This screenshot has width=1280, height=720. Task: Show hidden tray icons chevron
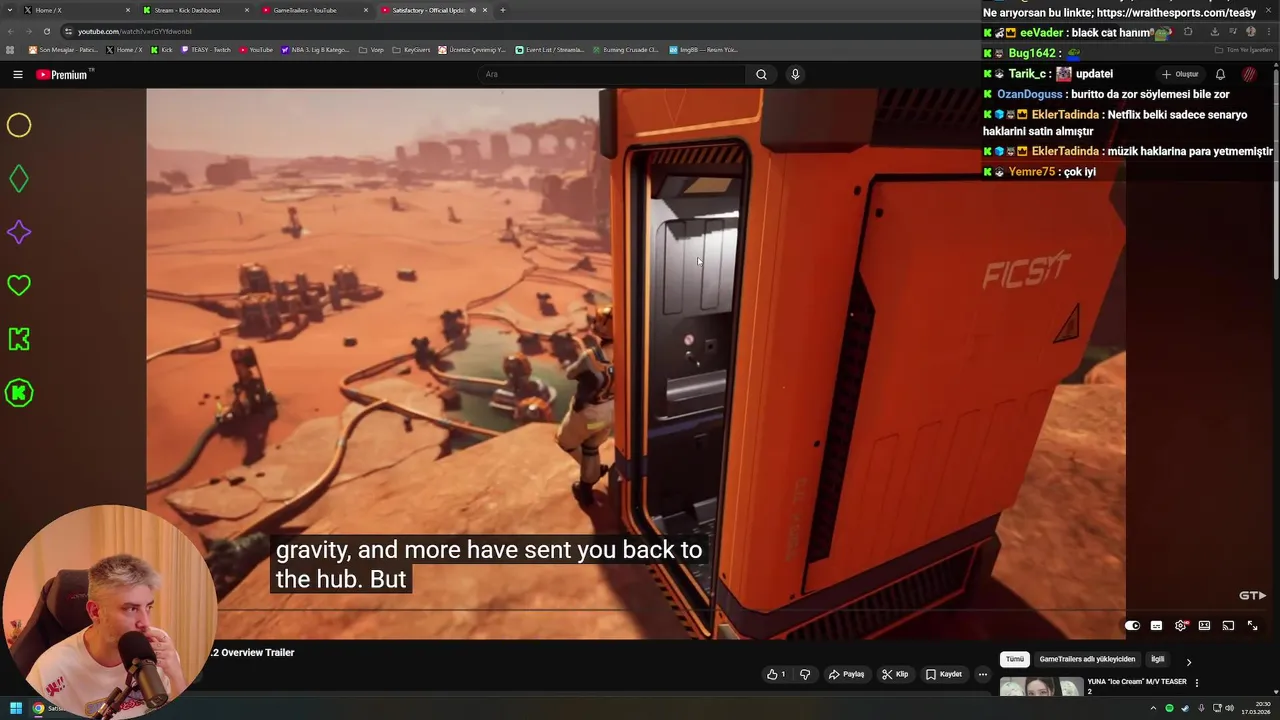(1153, 708)
